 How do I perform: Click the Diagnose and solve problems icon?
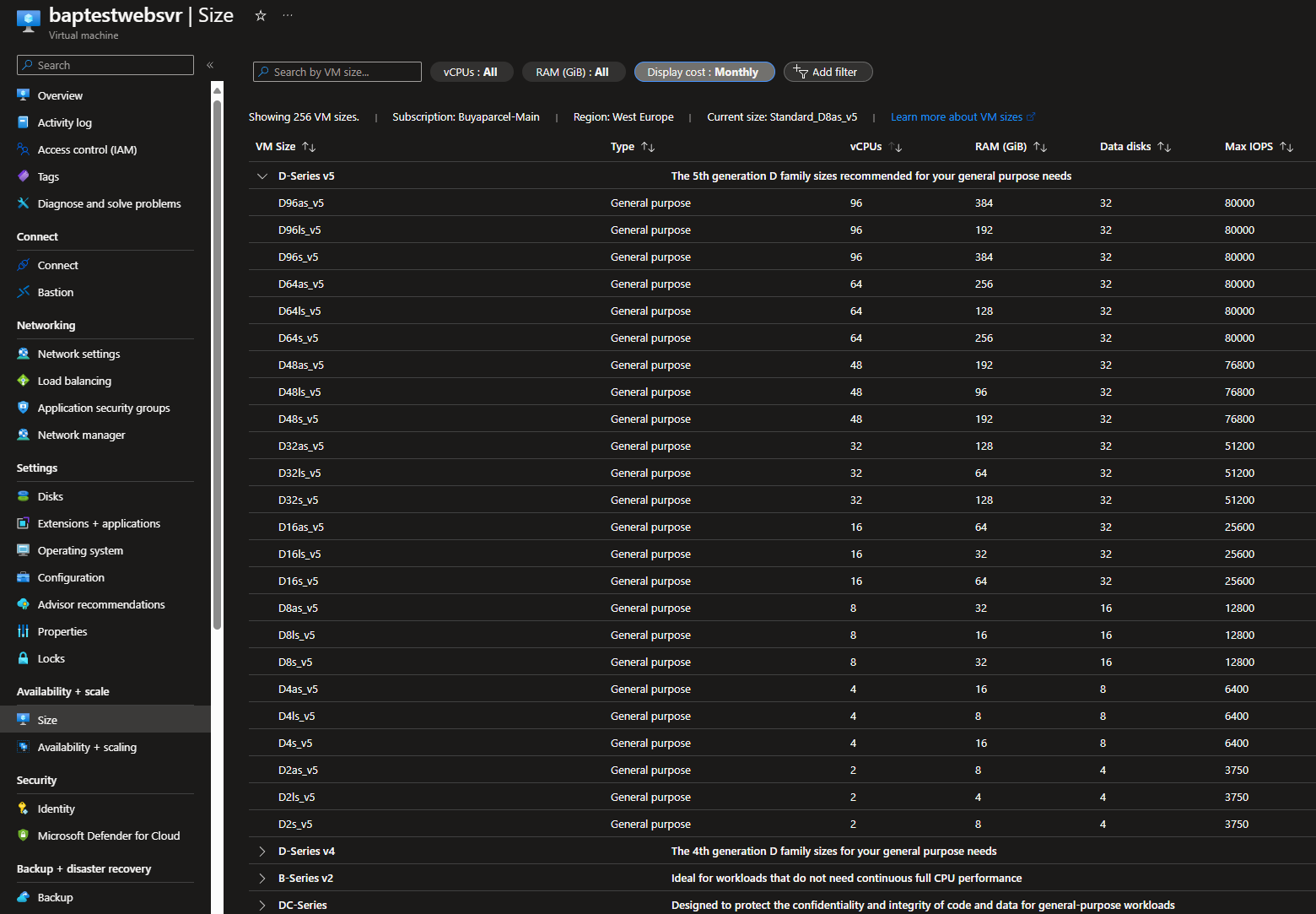(24, 203)
